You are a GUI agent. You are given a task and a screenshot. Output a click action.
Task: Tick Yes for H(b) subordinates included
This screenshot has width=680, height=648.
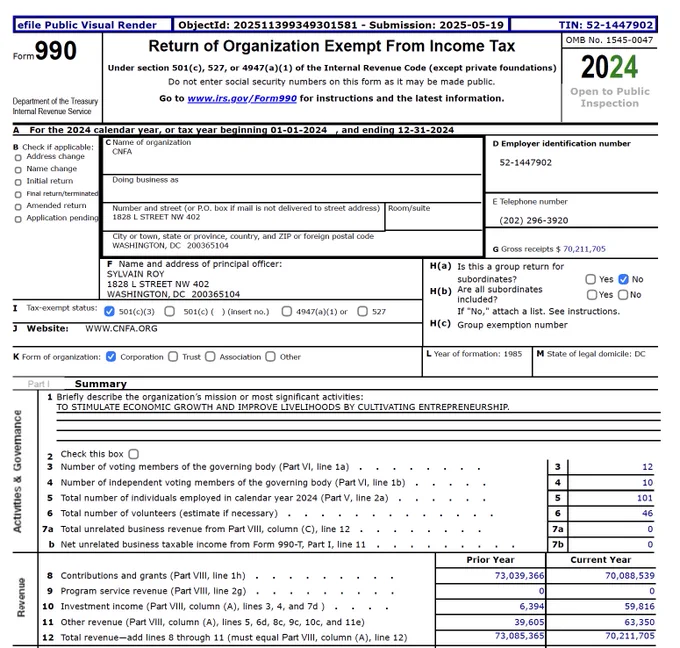click(592, 295)
